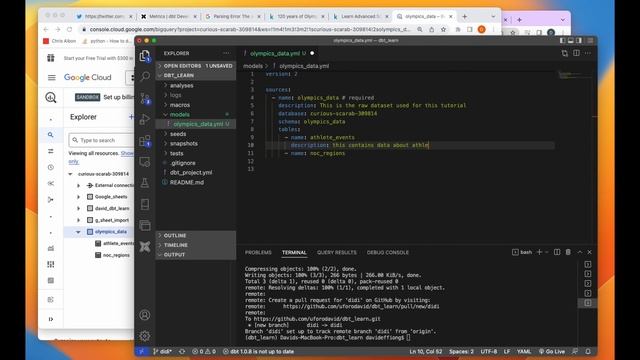Switch to the Terminal tab

(x=294, y=252)
